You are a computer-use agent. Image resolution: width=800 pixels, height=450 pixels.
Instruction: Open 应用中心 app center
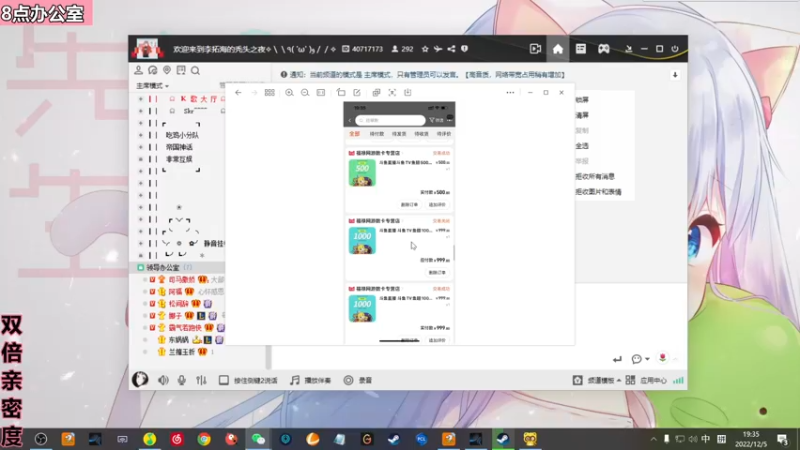[646, 381]
